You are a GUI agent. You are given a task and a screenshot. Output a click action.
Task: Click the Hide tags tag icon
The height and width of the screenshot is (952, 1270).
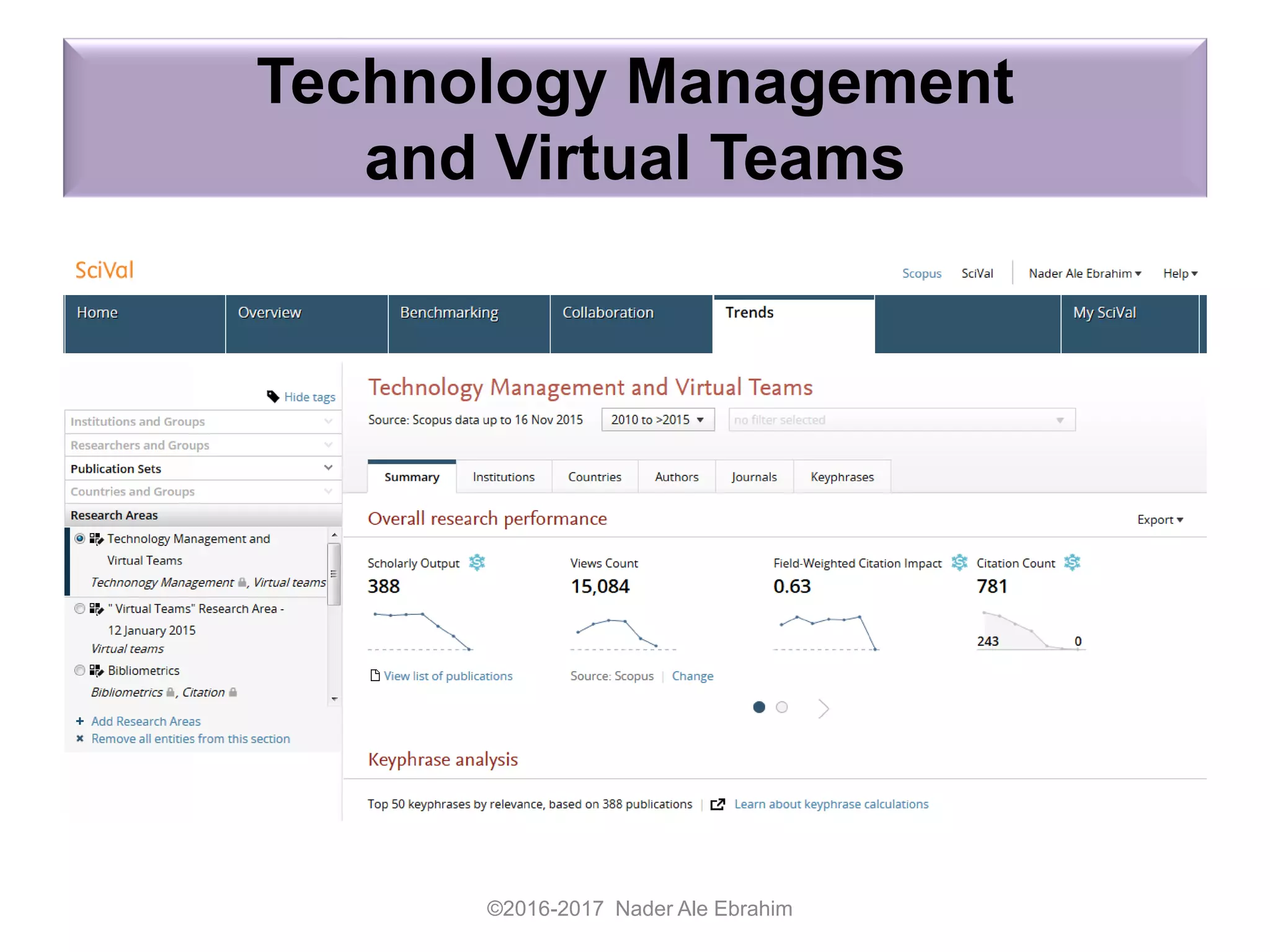point(273,397)
